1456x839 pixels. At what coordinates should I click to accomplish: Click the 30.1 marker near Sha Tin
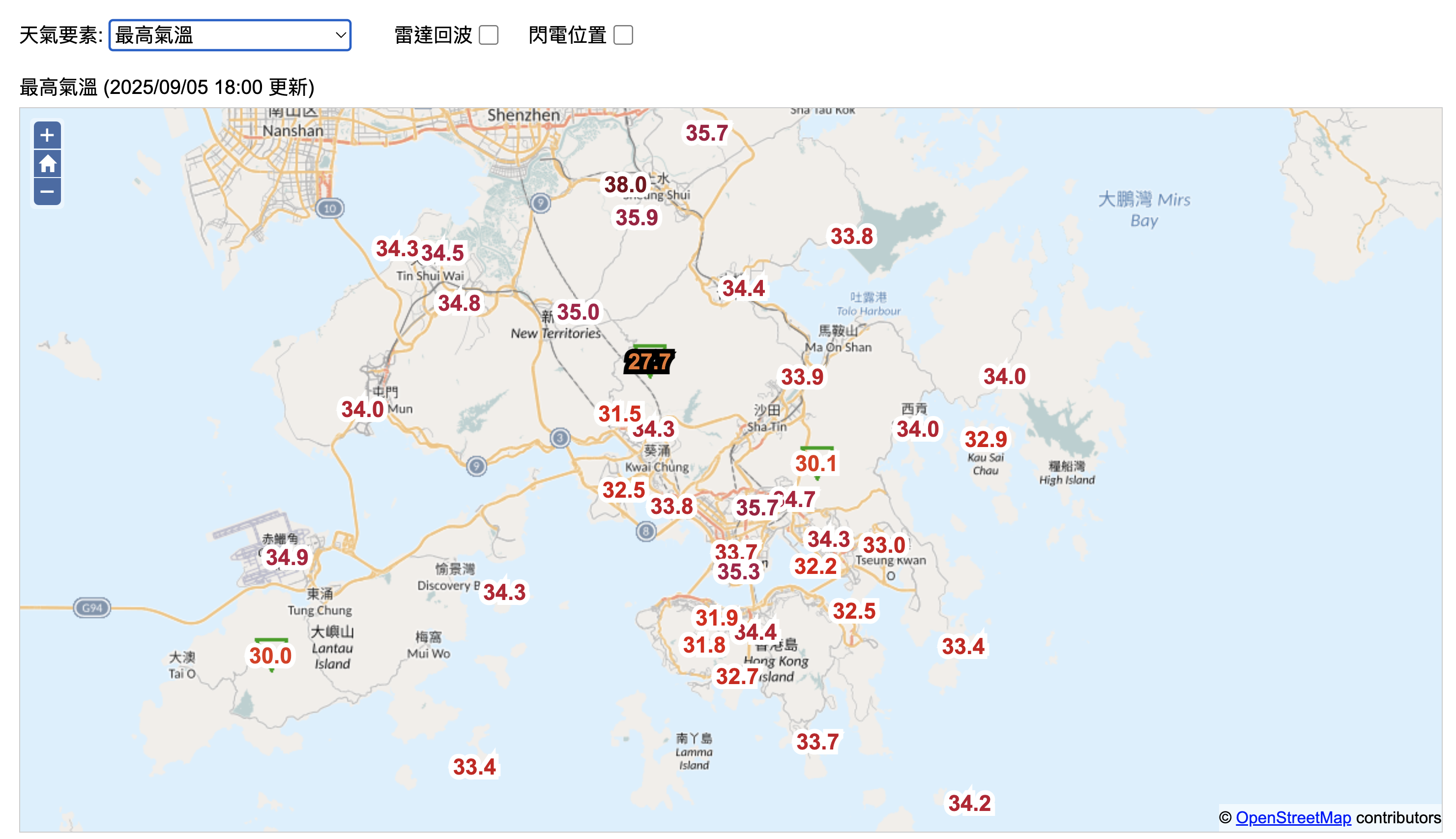[815, 463]
